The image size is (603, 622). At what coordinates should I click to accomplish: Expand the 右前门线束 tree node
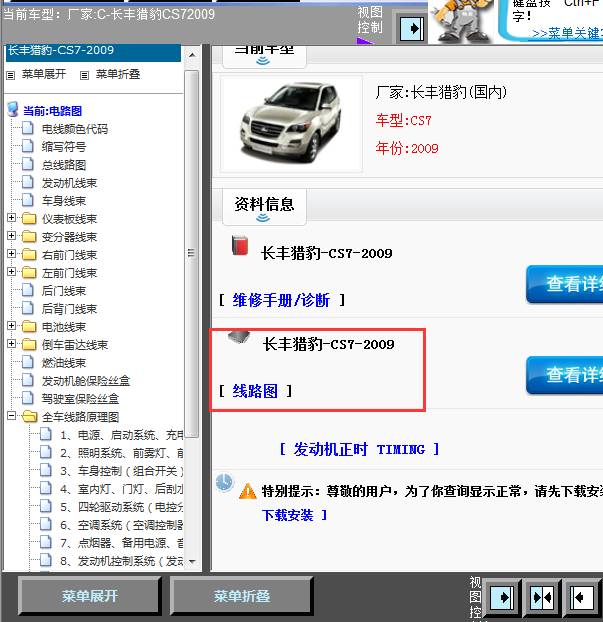click(x=12, y=253)
